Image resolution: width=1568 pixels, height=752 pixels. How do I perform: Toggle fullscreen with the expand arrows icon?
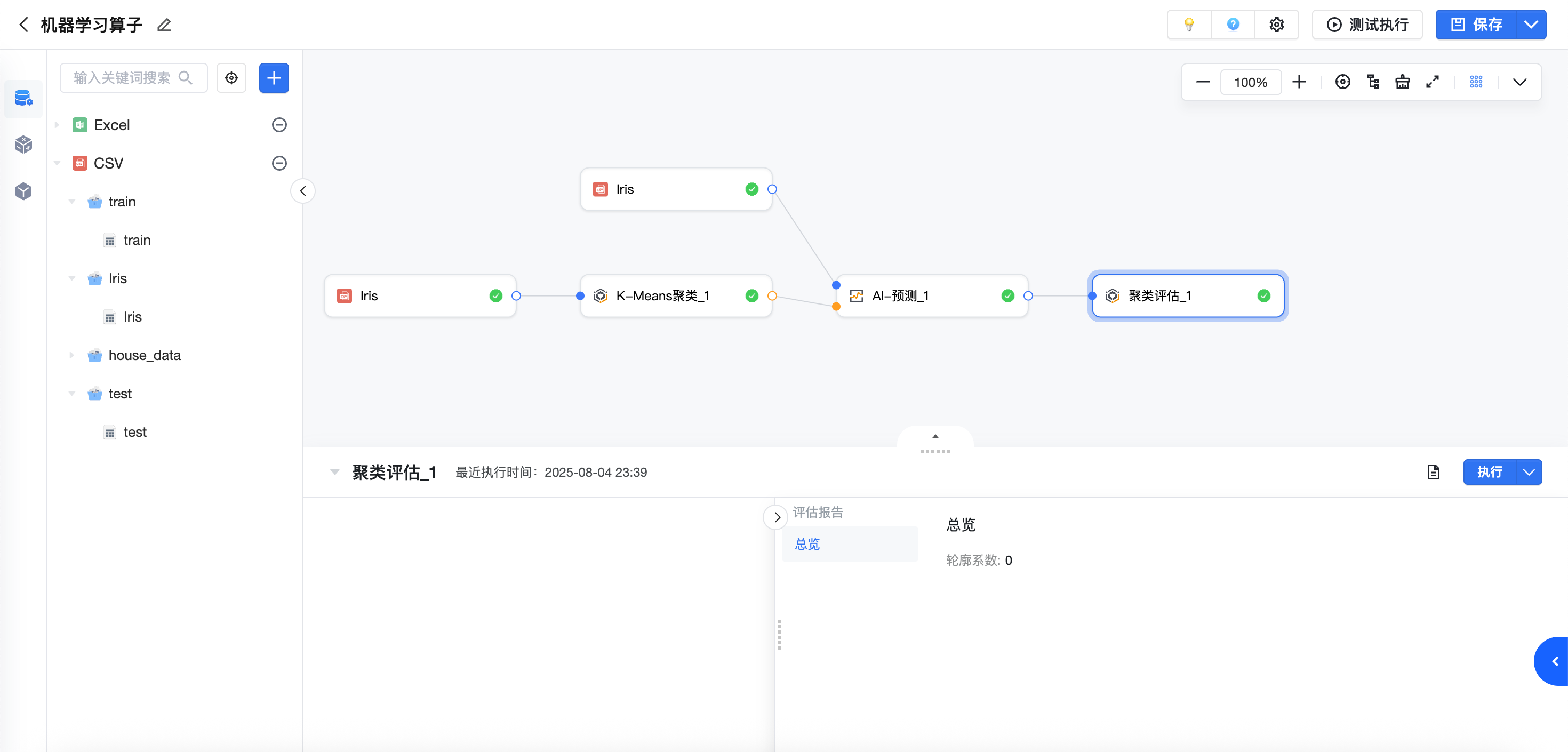[1432, 82]
